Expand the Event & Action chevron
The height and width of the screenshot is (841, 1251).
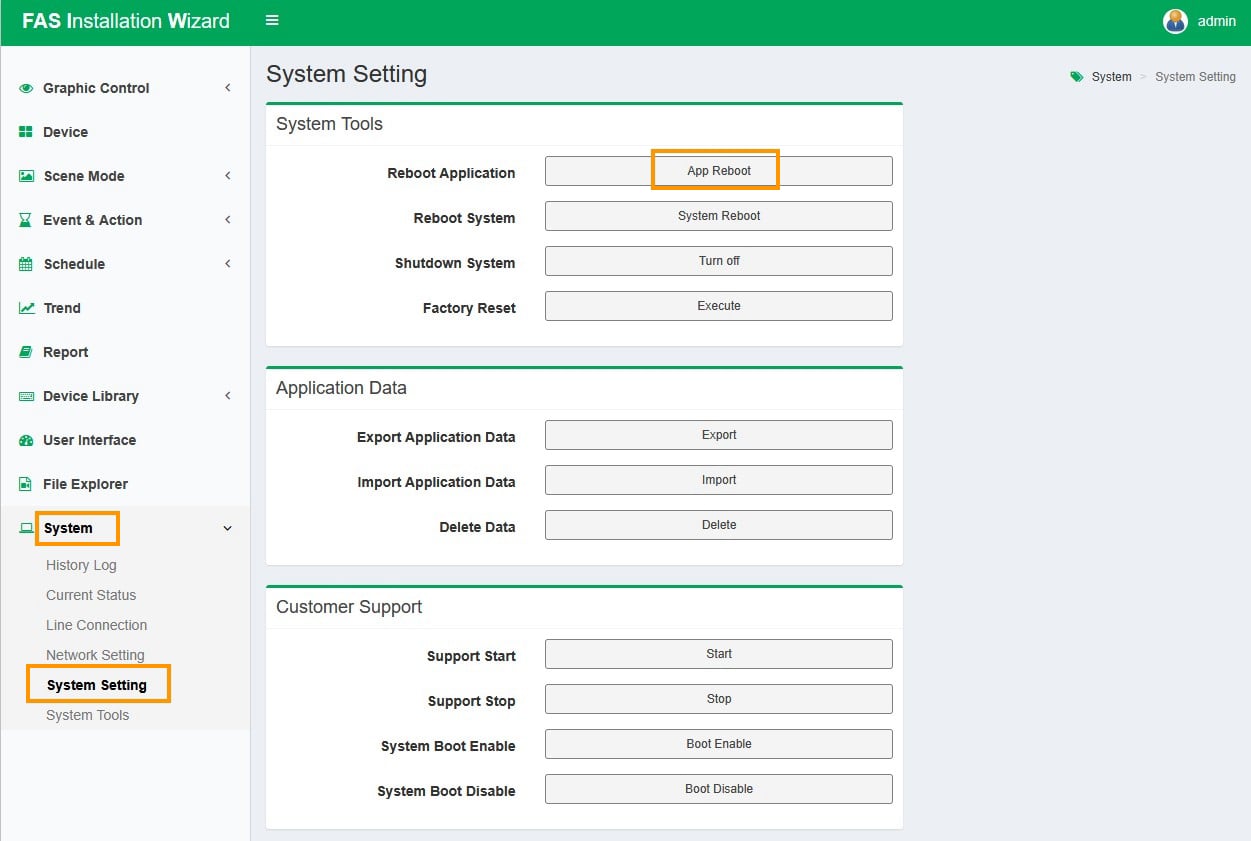click(227, 220)
